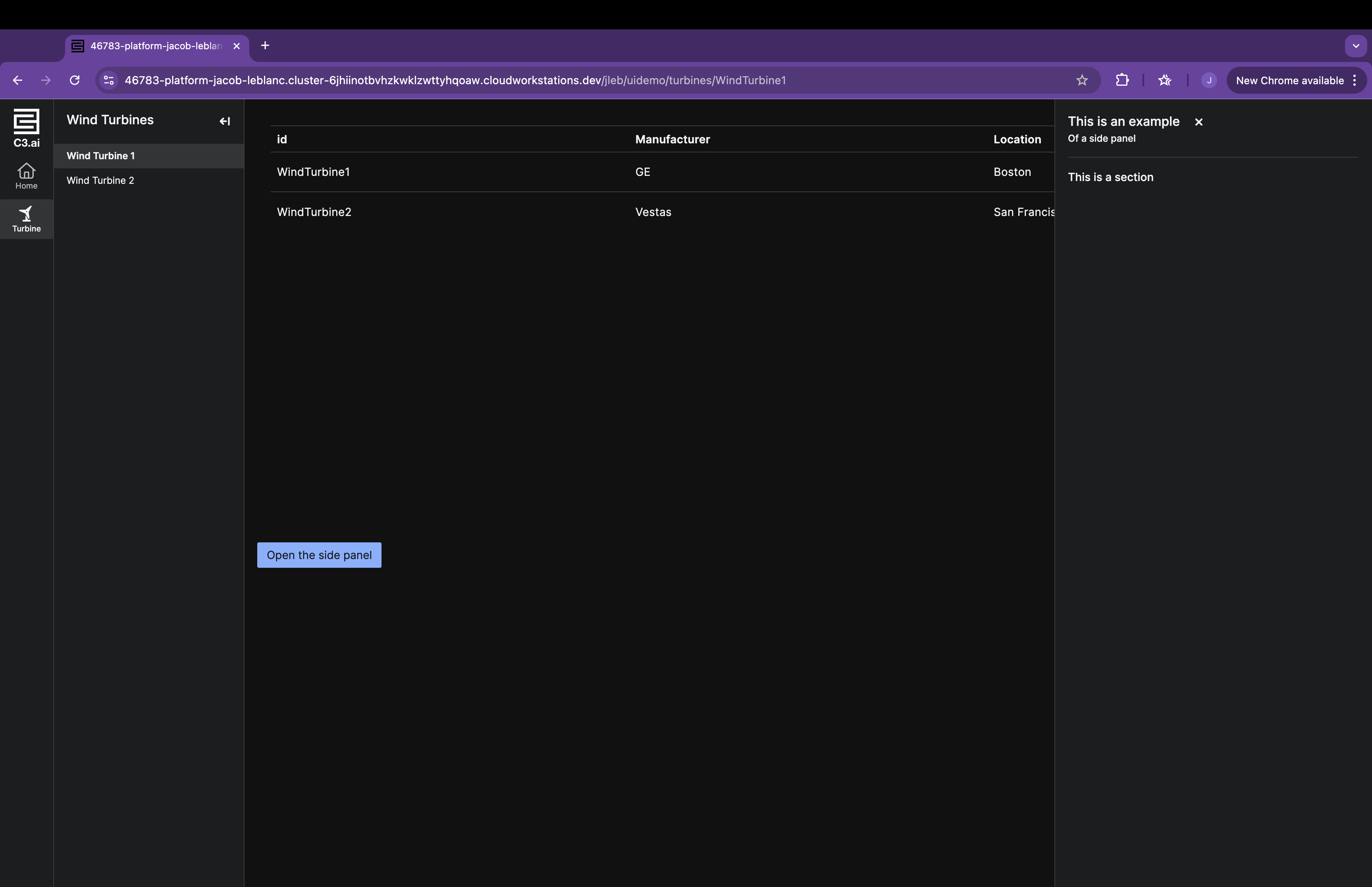
Task: Click the Of a side panel subtitle
Action: (x=1101, y=138)
